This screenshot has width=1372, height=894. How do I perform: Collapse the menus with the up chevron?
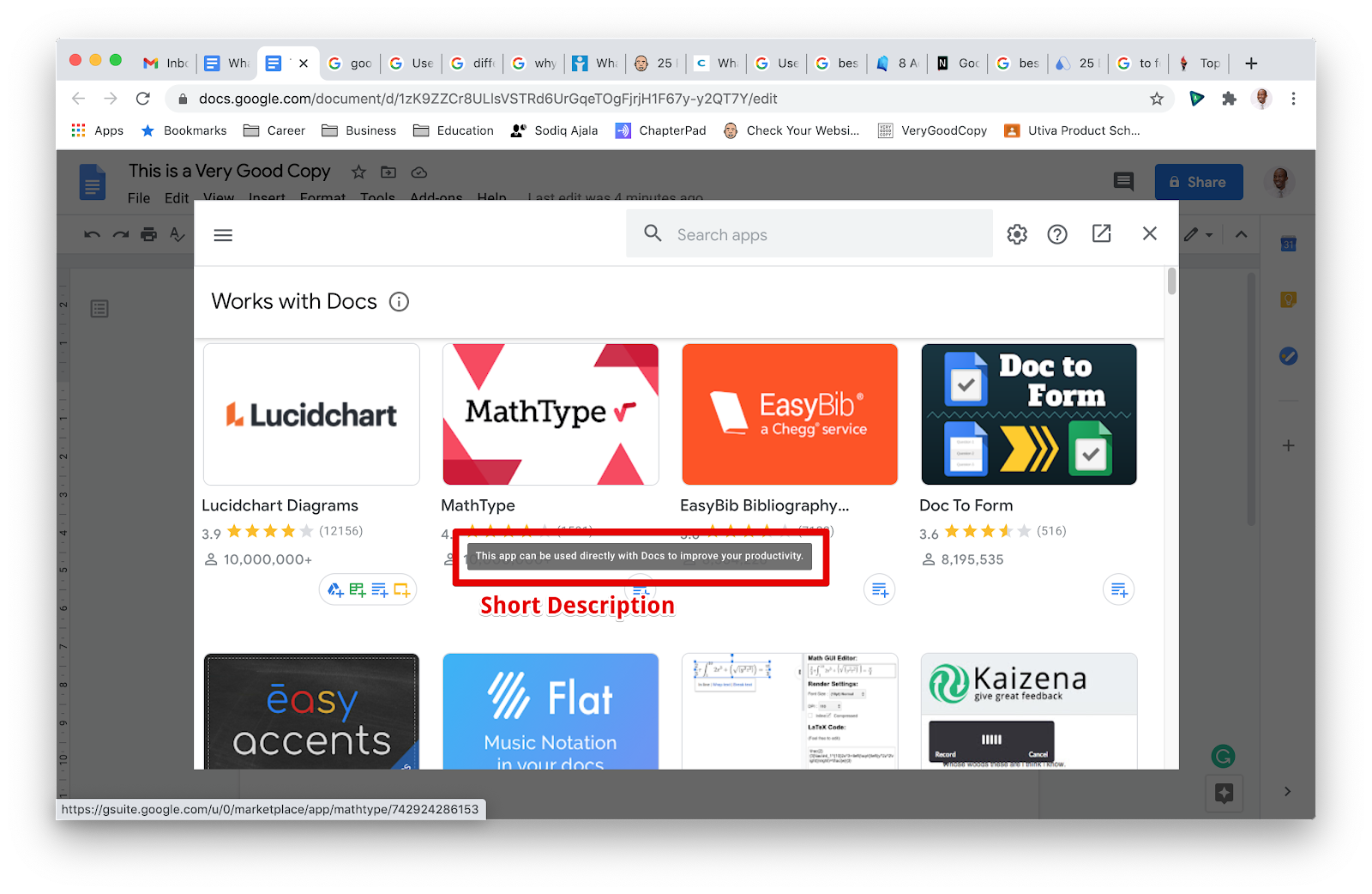point(1242,233)
